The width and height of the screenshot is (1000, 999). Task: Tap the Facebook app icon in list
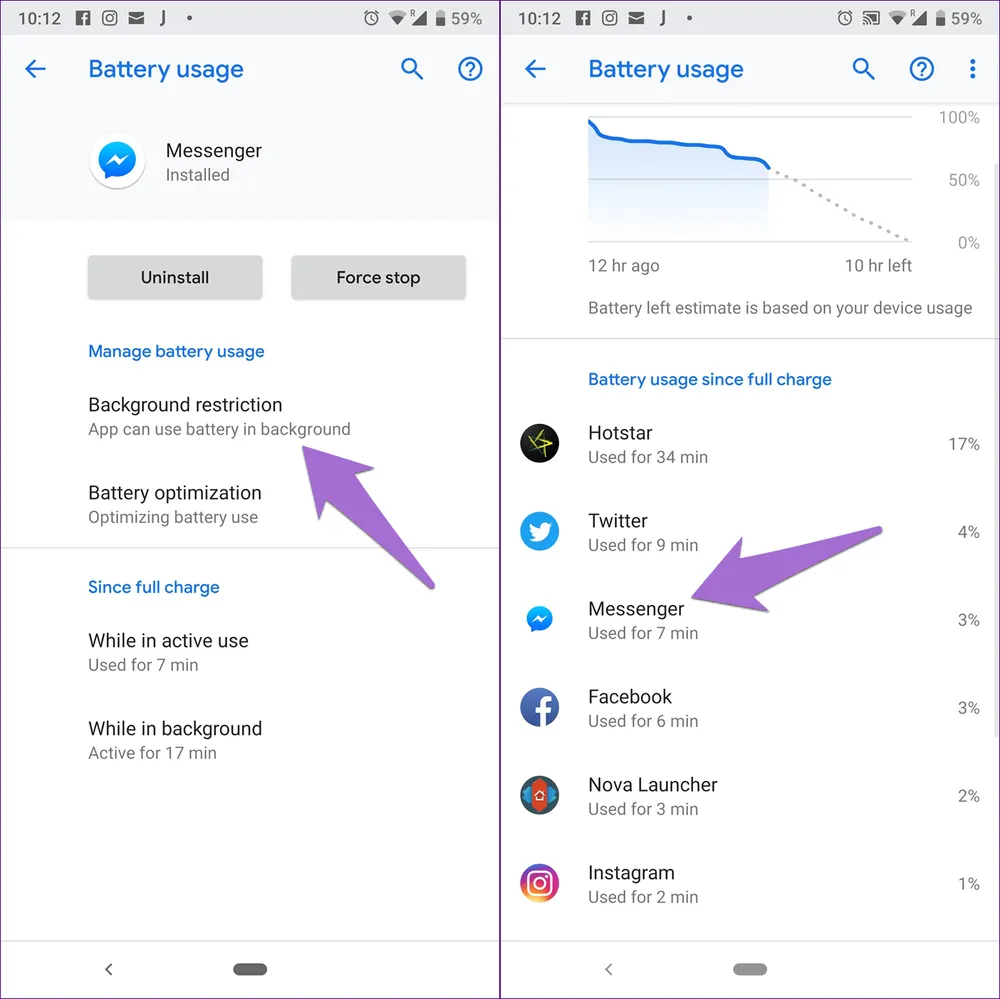point(540,707)
